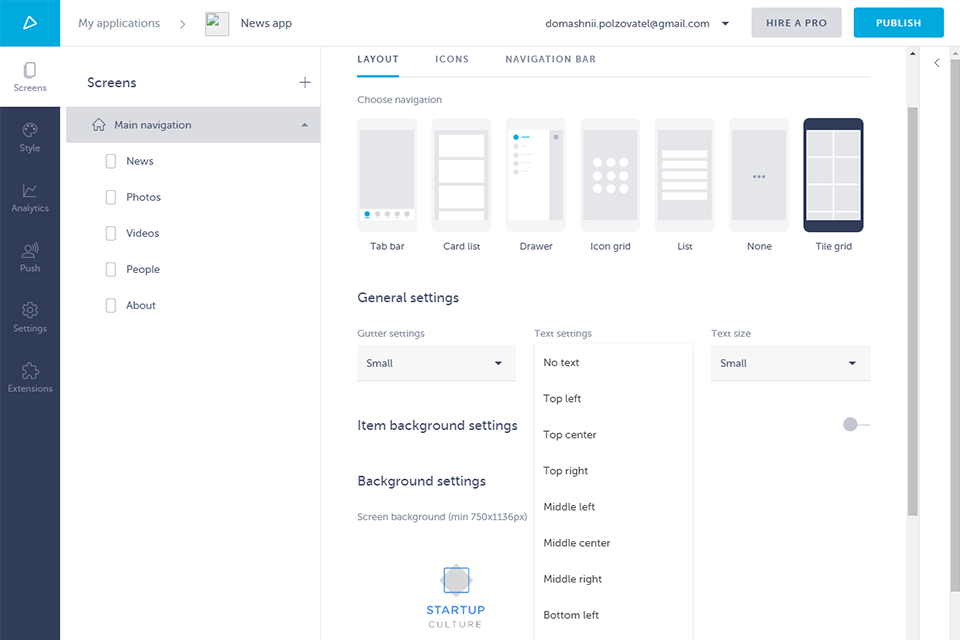Open the Style sidebar section
The height and width of the screenshot is (640, 960).
pyautogui.click(x=30, y=137)
